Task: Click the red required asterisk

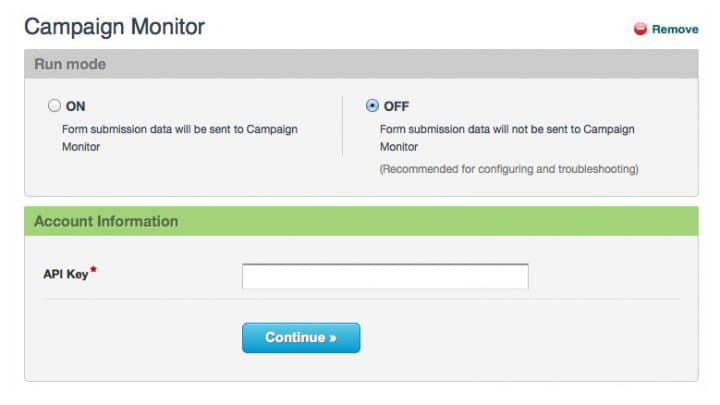Action: [93, 270]
